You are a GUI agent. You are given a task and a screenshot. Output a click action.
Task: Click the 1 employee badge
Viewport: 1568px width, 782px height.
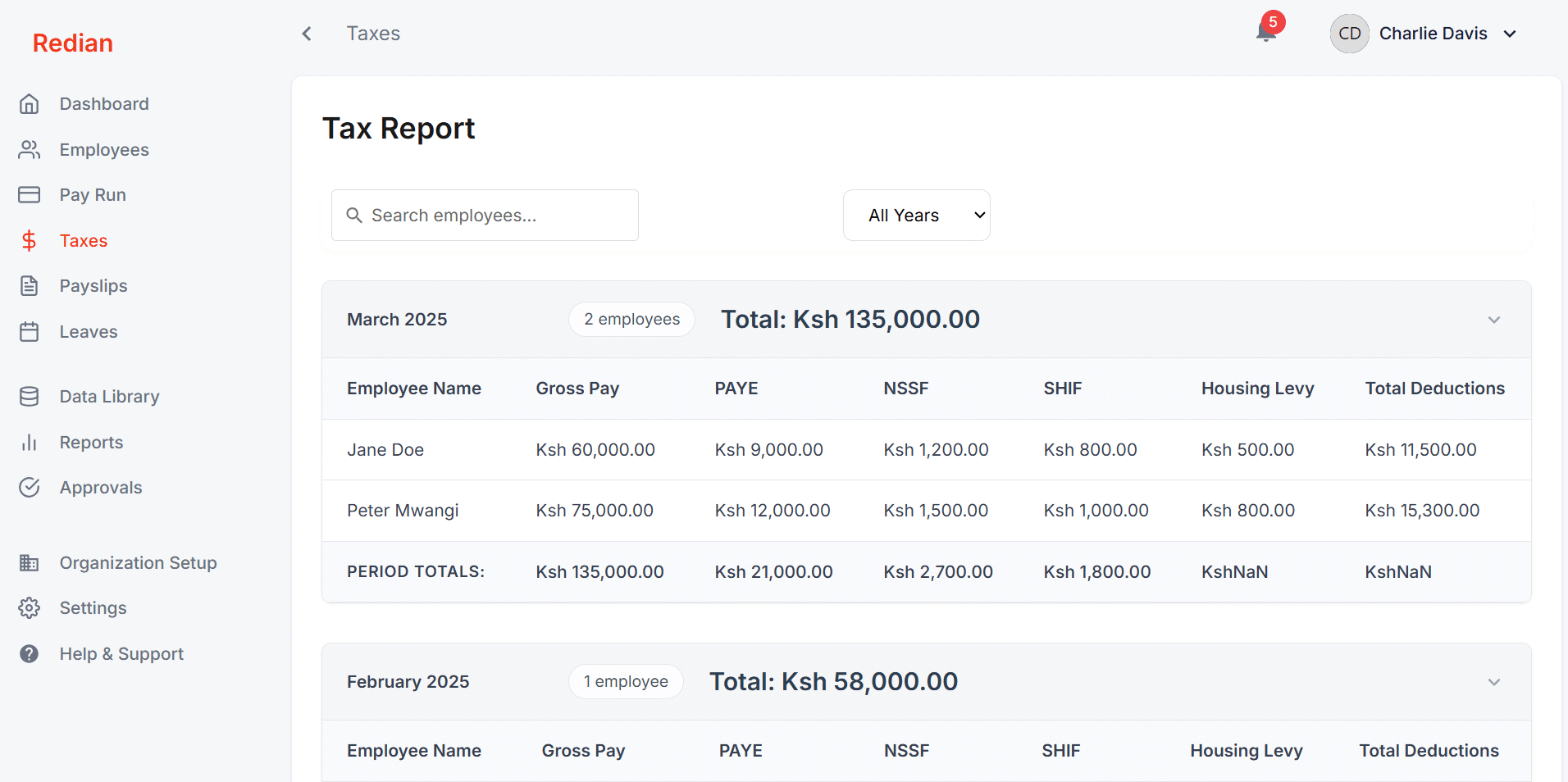click(626, 682)
